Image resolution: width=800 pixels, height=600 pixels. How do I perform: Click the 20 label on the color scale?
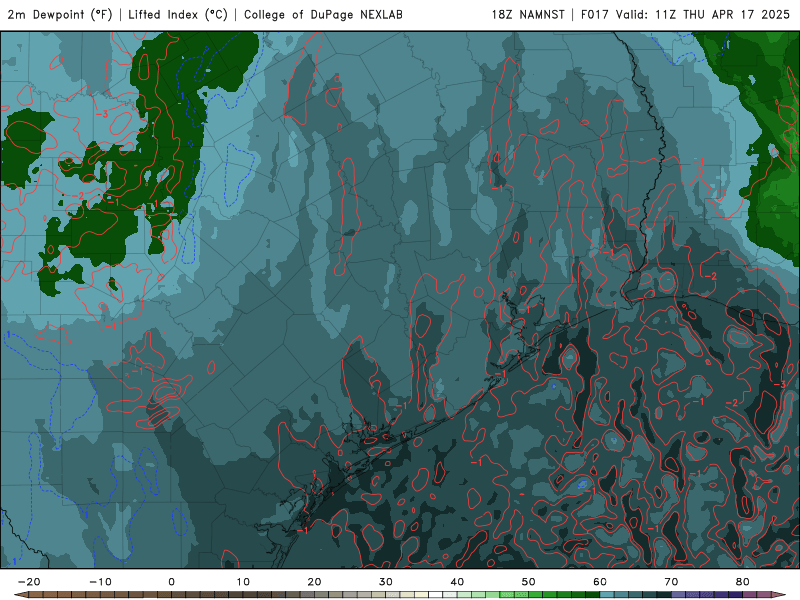[314, 582]
